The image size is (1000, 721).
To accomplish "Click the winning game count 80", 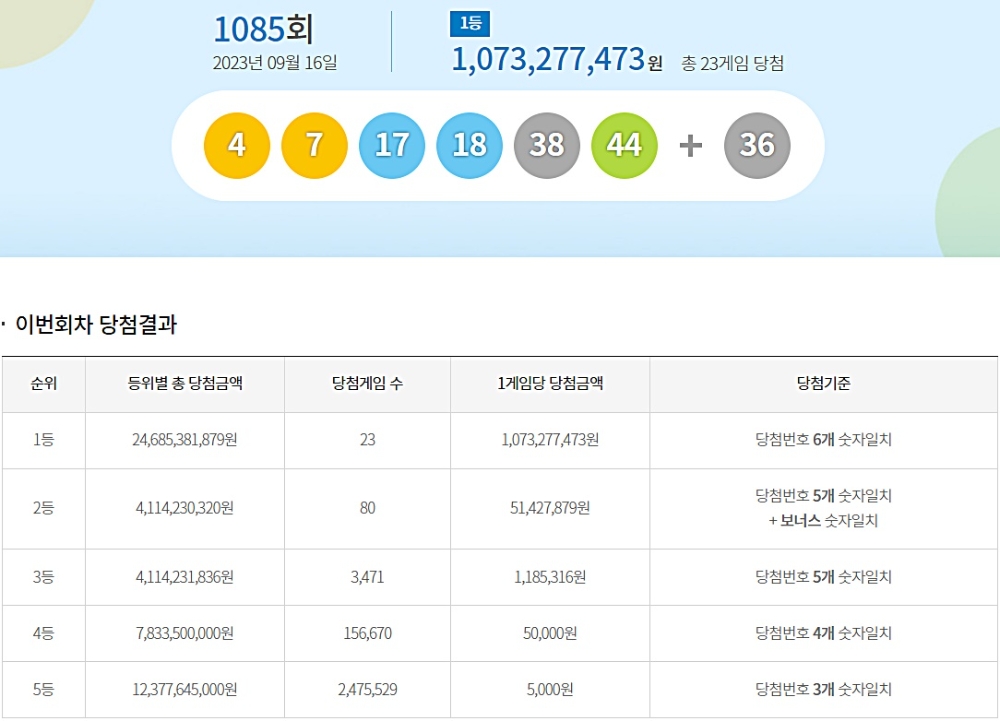I will [367, 508].
